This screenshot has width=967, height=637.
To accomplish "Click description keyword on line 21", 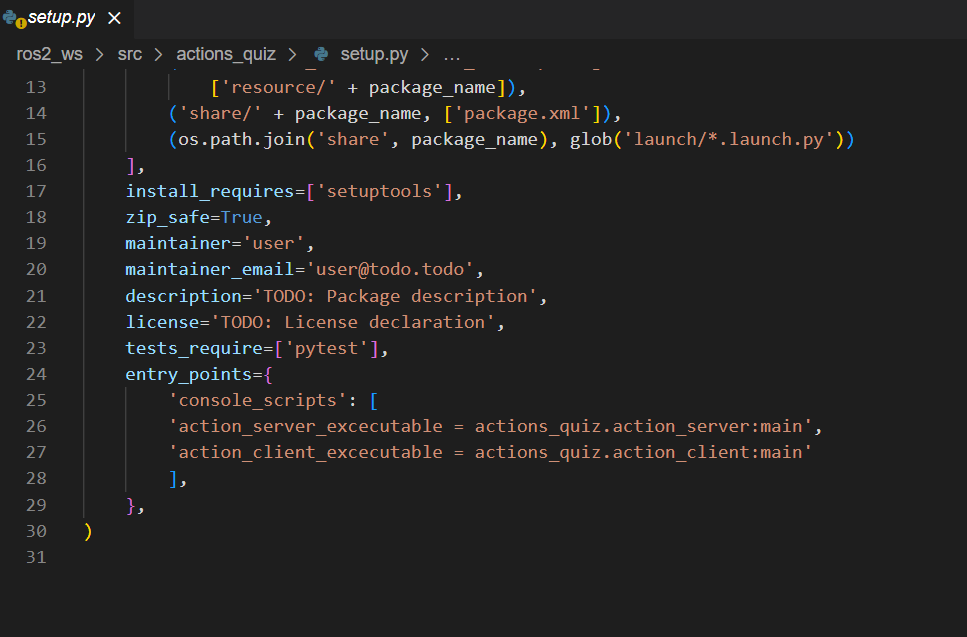I will tap(183, 297).
